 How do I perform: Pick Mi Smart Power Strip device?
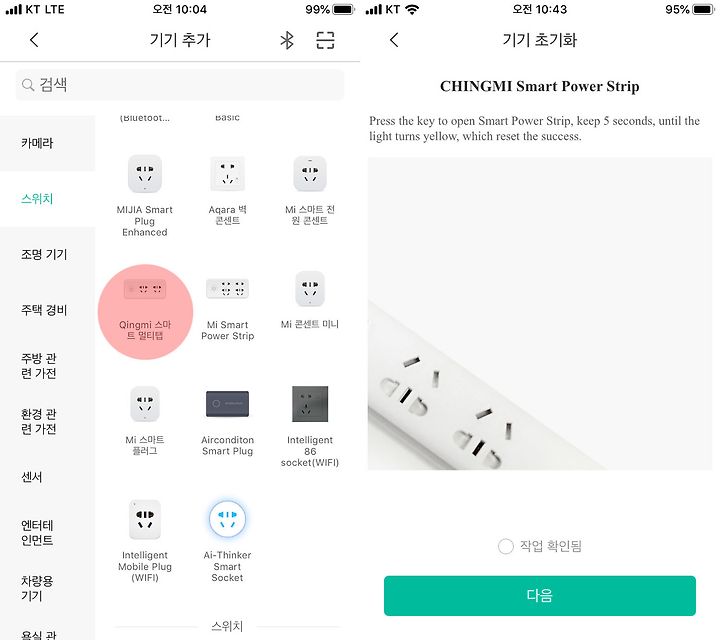click(x=227, y=309)
